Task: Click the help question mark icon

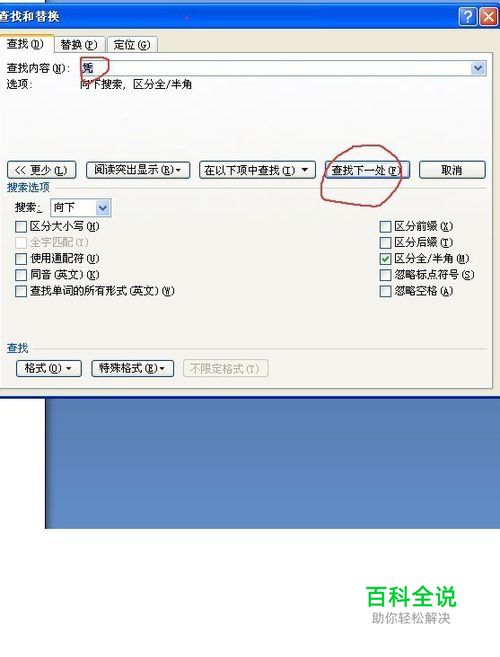Action: (468, 17)
